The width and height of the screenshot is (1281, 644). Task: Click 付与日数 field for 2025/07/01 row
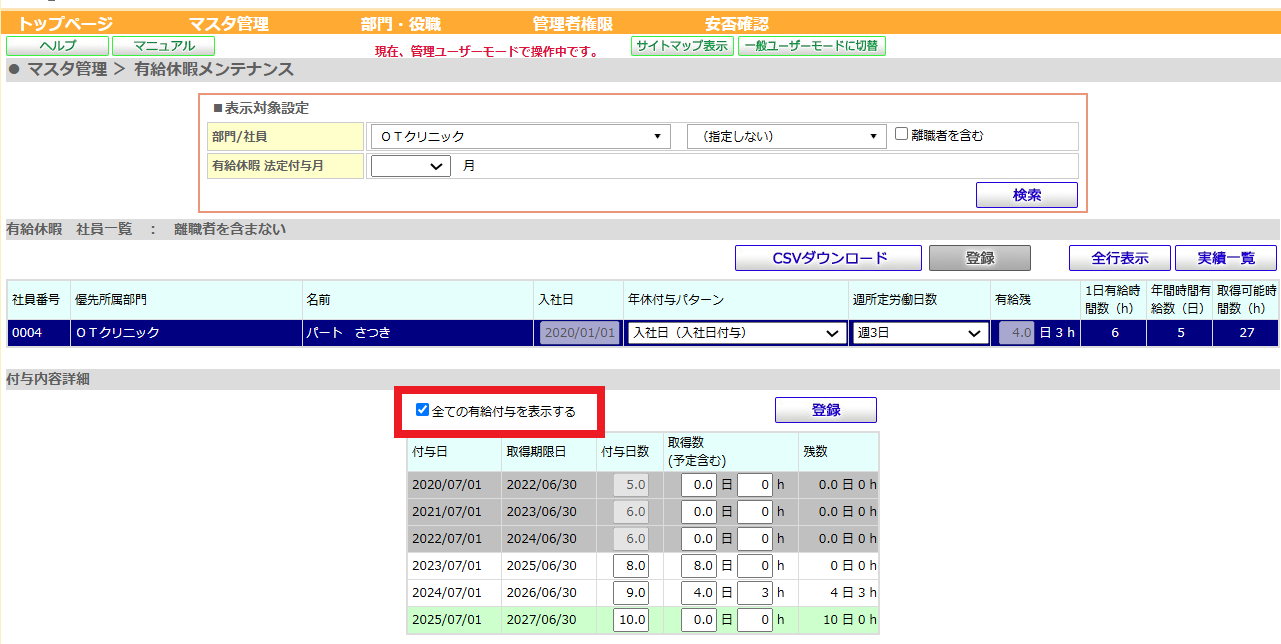click(631, 620)
